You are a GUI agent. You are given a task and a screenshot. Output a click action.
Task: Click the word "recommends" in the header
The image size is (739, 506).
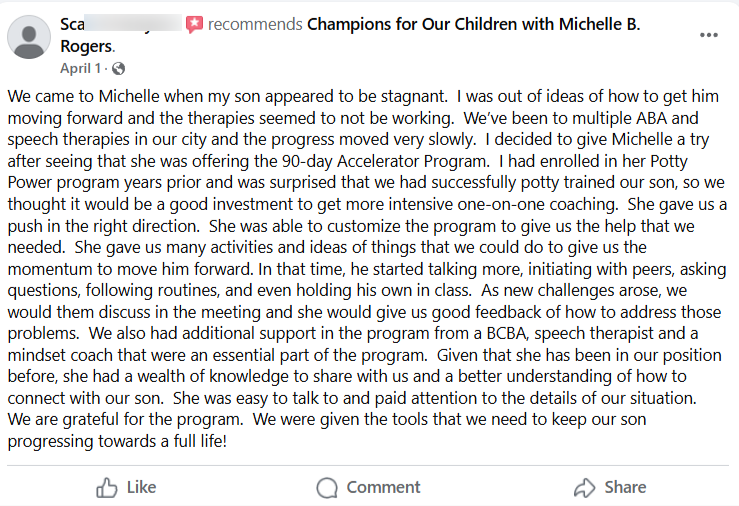(255, 24)
